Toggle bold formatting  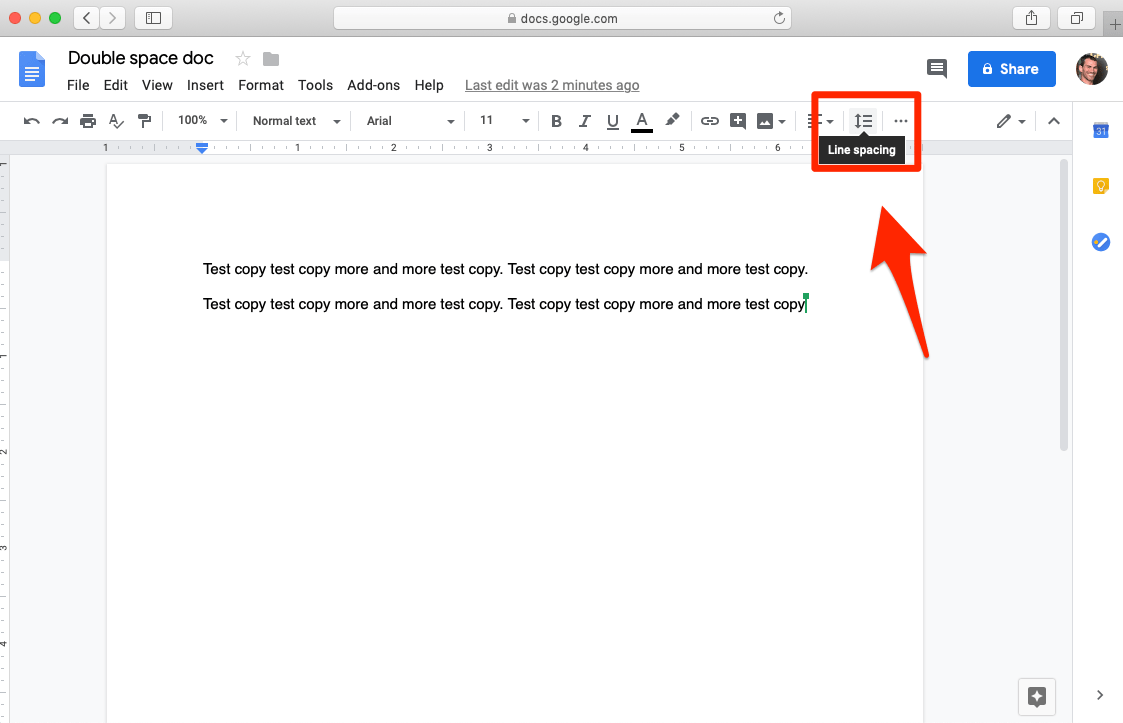click(556, 121)
